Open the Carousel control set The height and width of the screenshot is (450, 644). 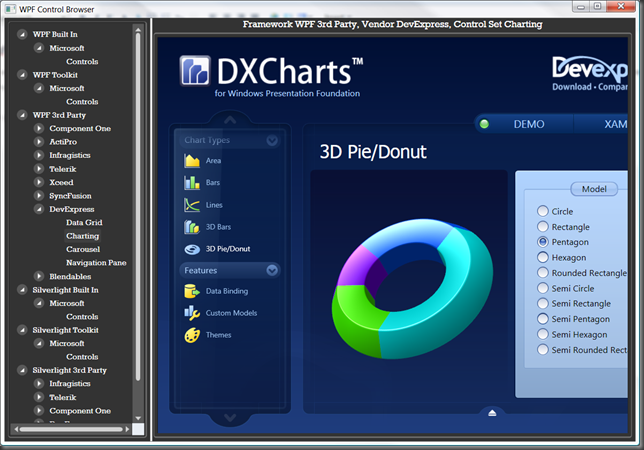pyautogui.click(x=83, y=249)
